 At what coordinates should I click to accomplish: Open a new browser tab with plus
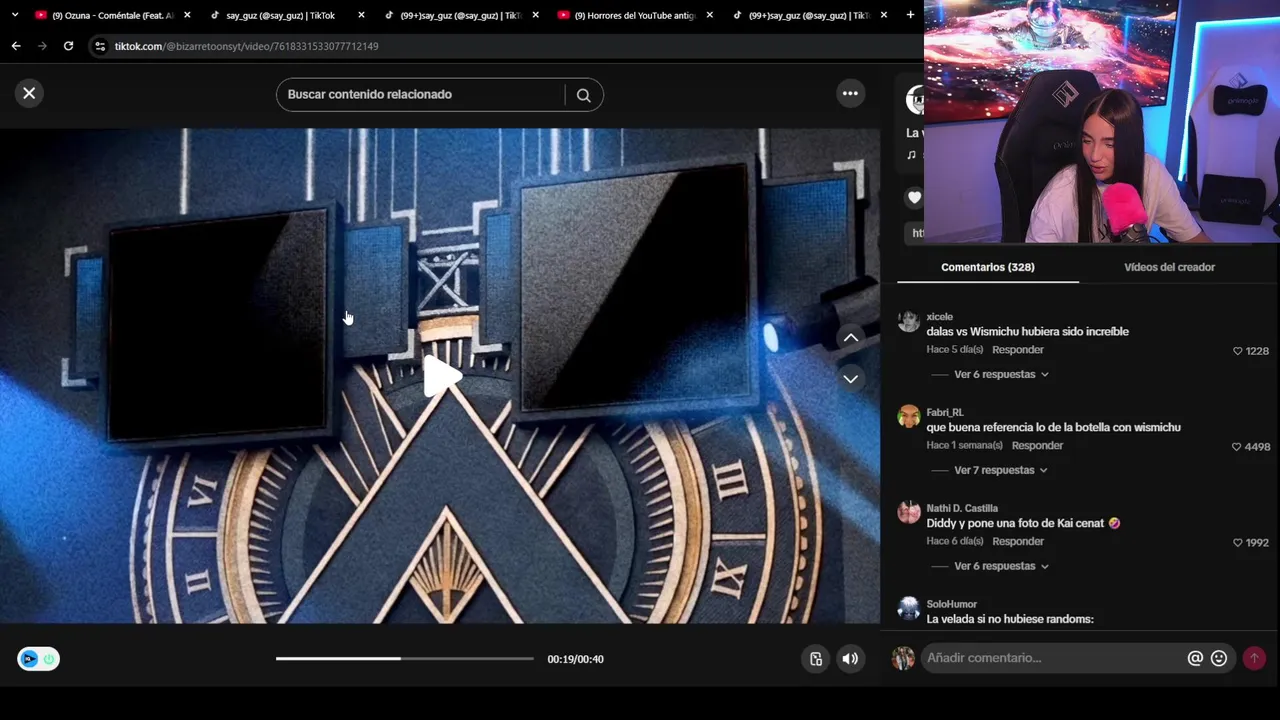point(910,15)
